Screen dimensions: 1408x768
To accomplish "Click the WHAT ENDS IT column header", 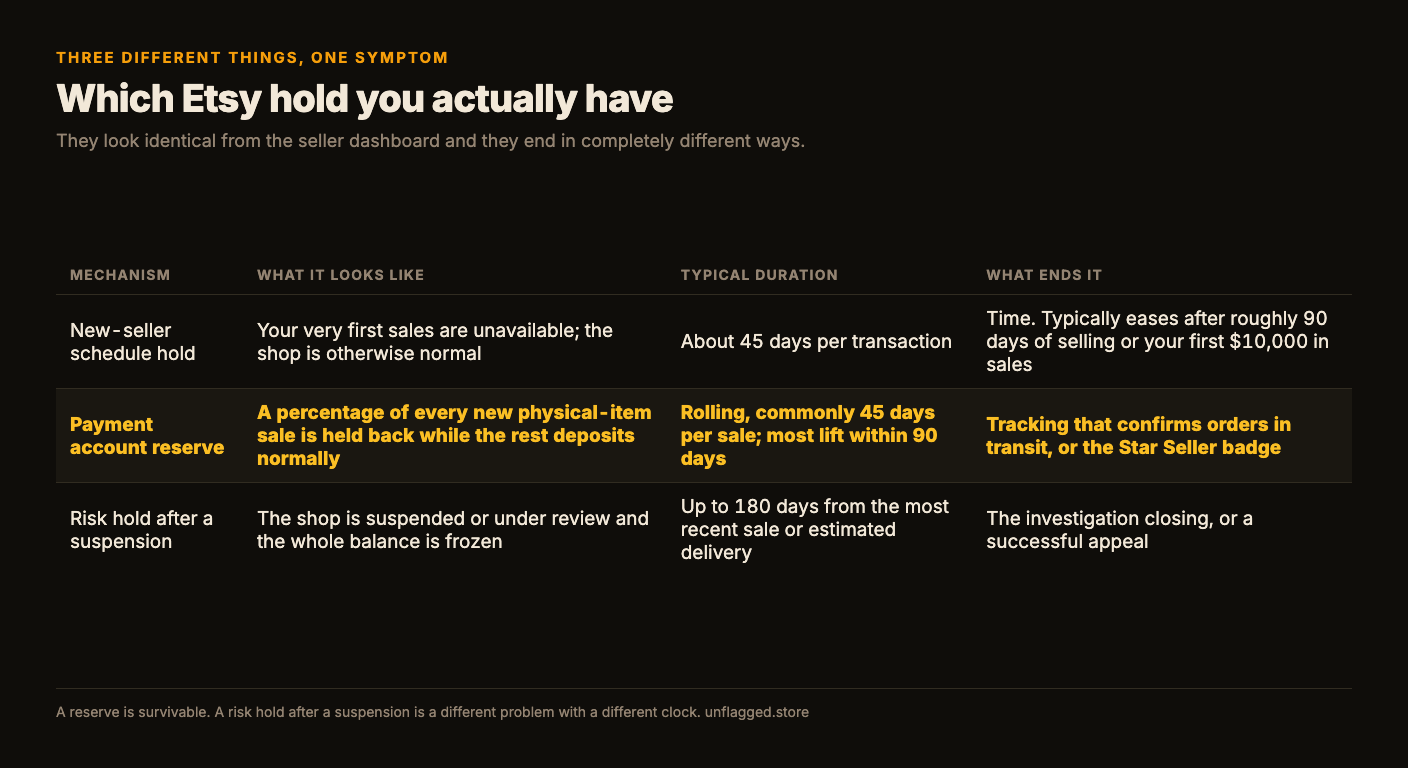I will coord(1044,275).
